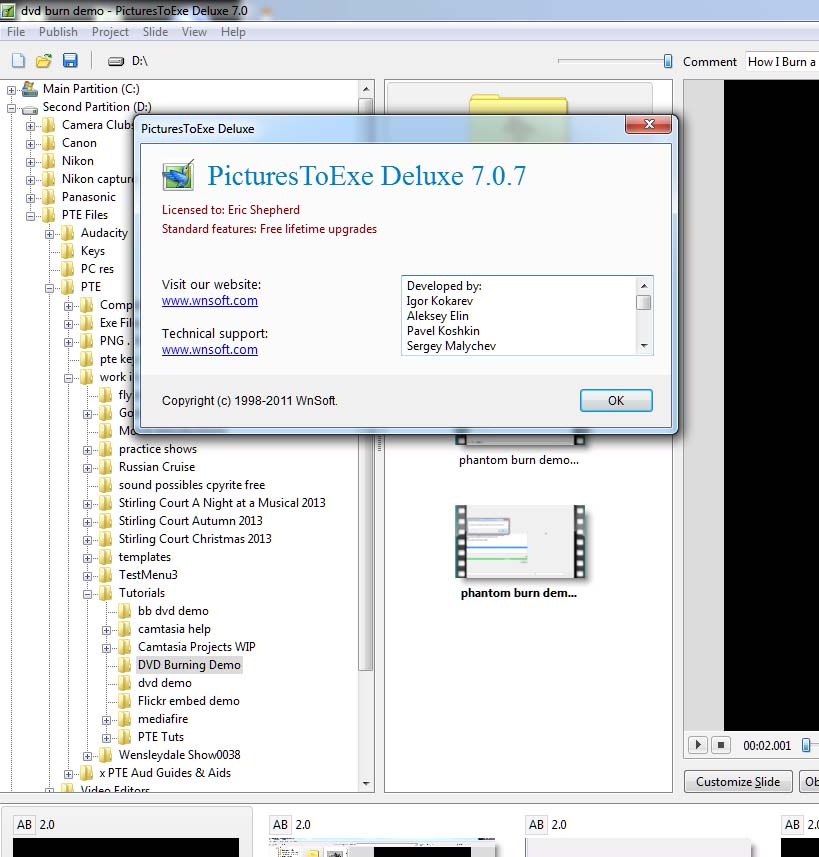Collapse the Second Partition (D:) node
The width and height of the screenshot is (819, 857).
pyautogui.click(x=11, y=108)
